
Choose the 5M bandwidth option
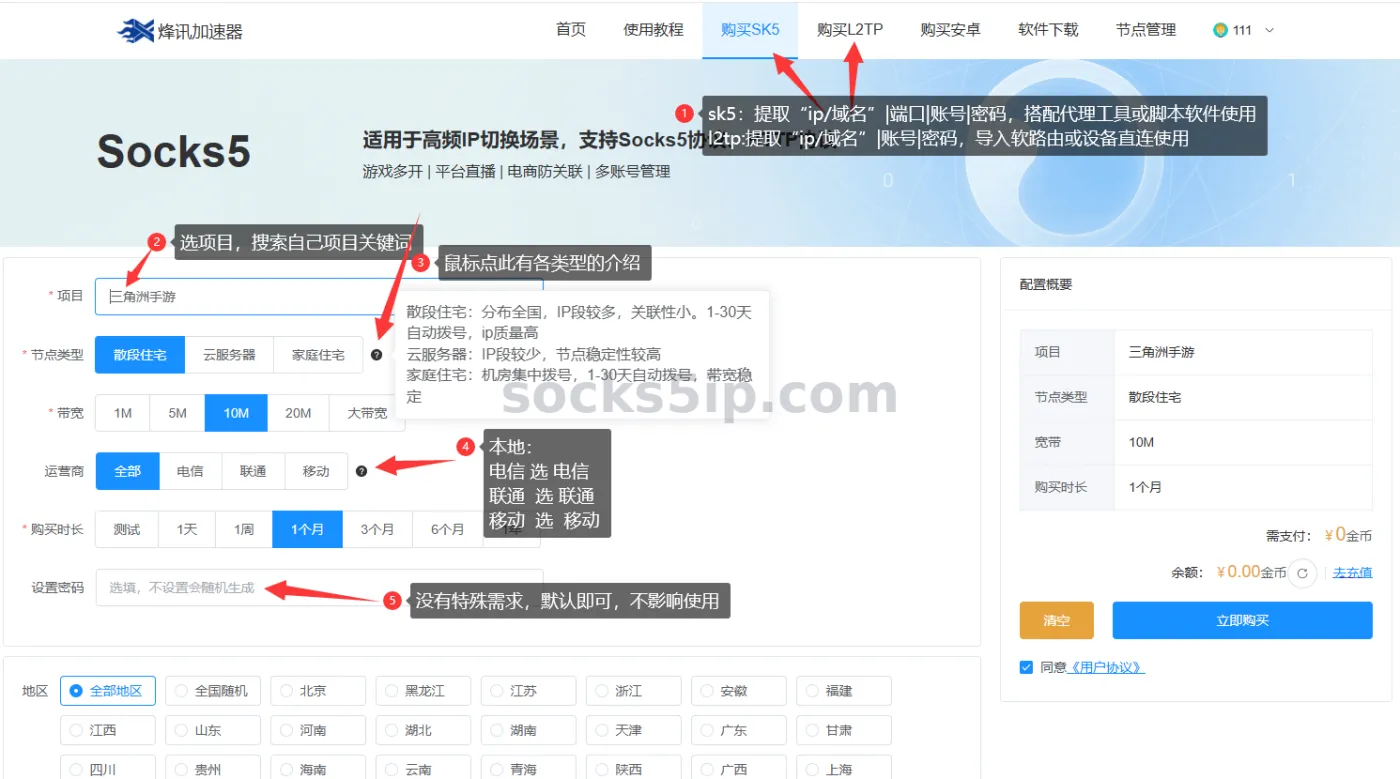click(177, 413)
